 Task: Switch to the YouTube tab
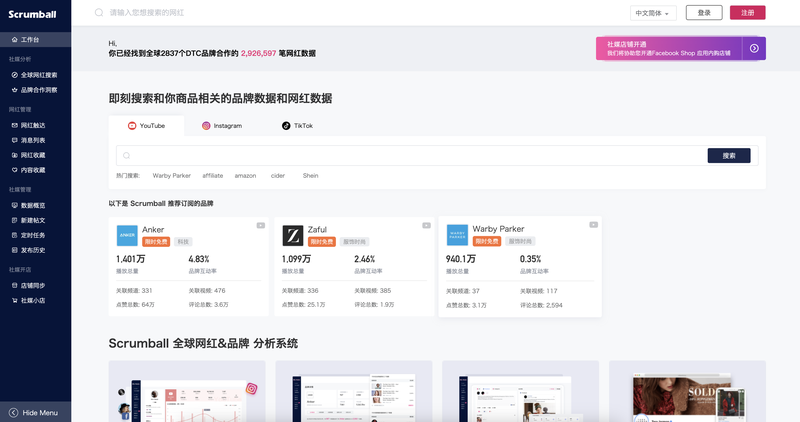tap(146, 126)
